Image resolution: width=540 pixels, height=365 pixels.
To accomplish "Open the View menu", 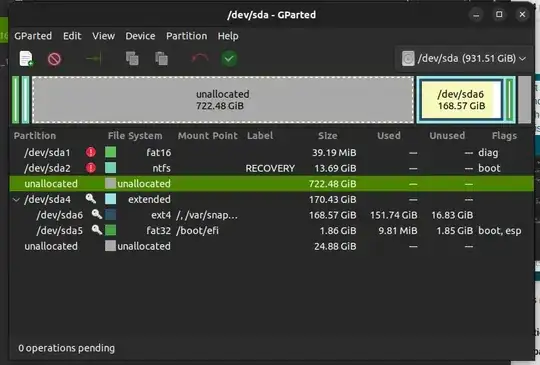I will pos(103,36).
